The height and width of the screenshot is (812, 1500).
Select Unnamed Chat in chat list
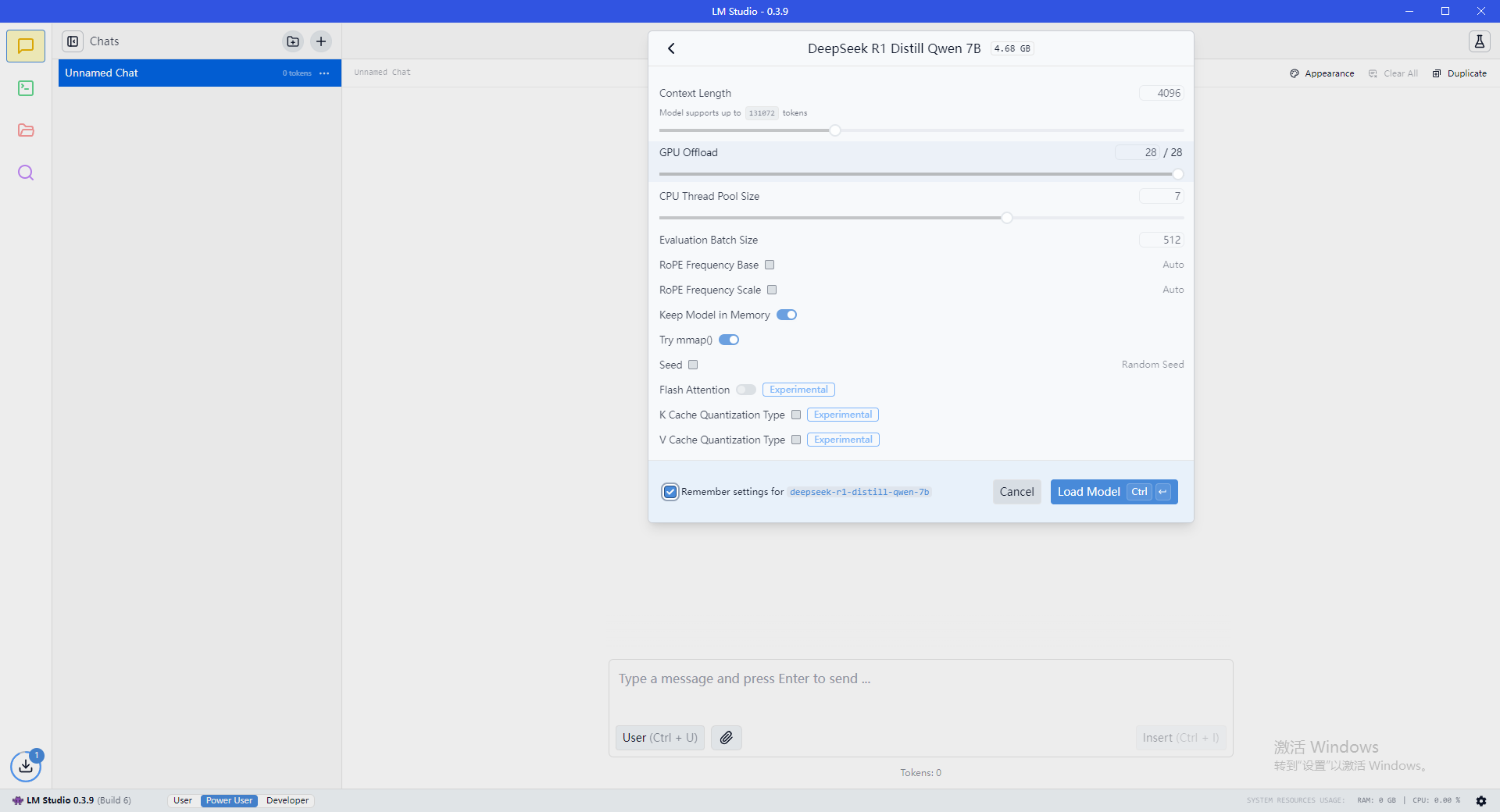coord(200,73)
